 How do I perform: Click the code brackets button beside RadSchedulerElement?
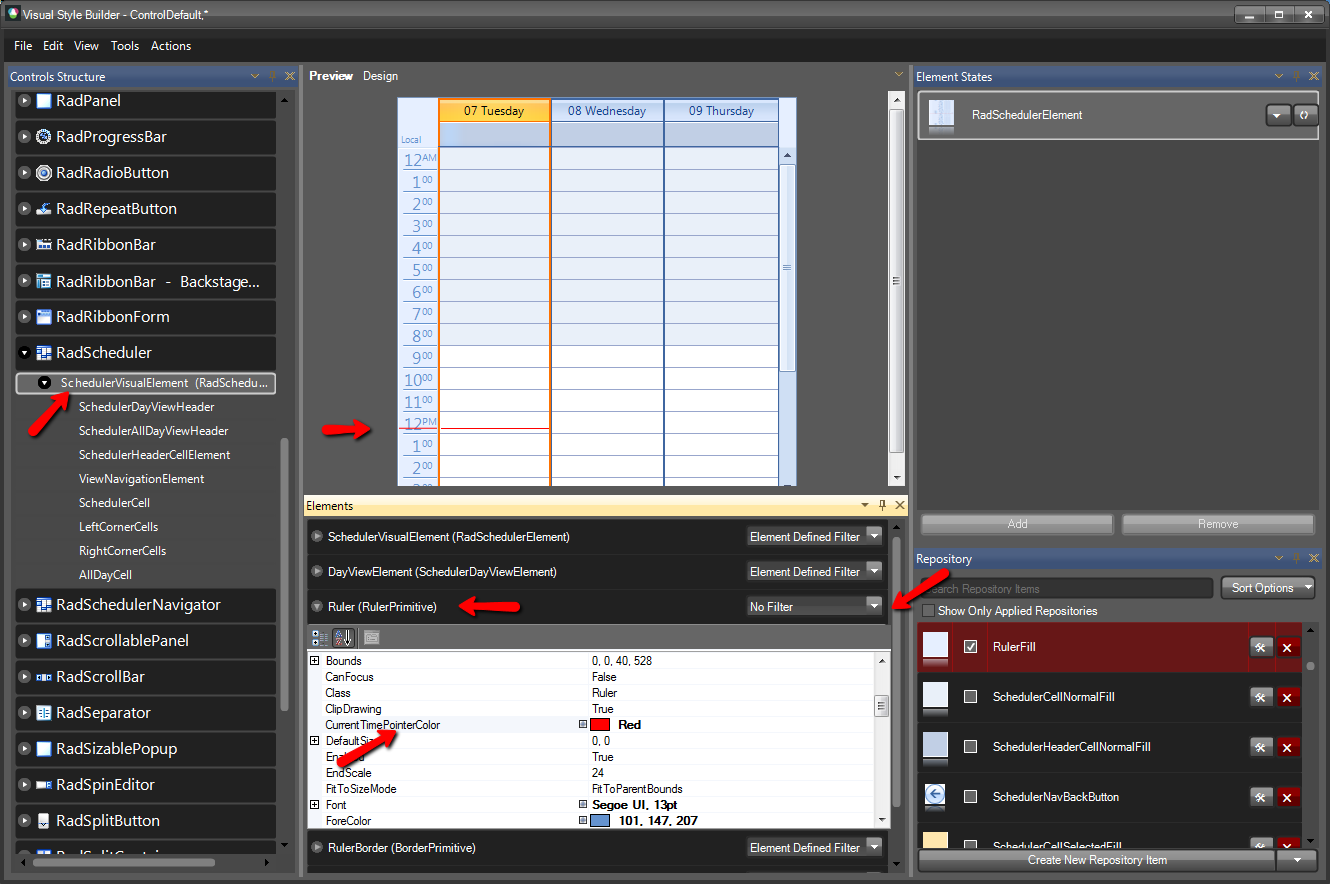[1304, 115]
